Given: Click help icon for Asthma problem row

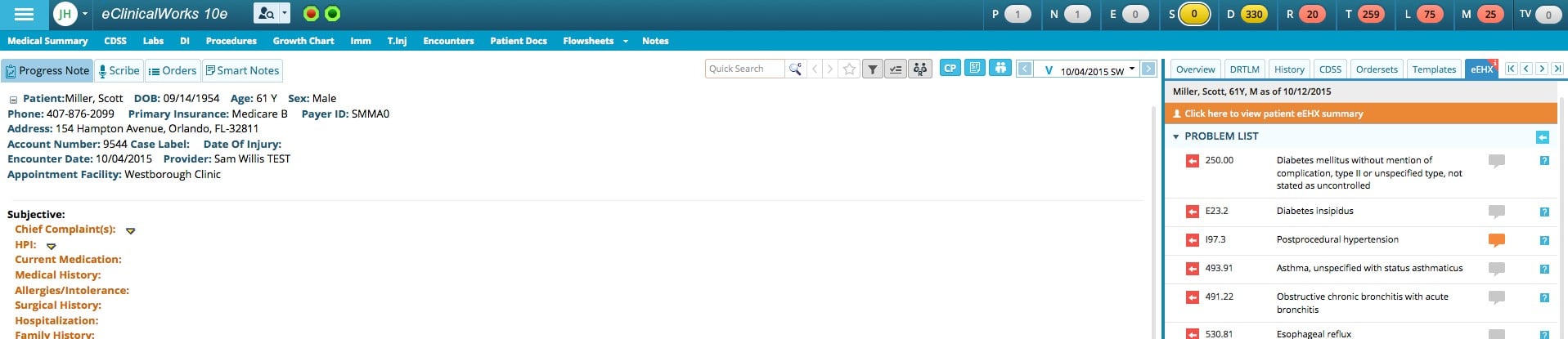Looking at the screenshot, I should [1543, 269].
